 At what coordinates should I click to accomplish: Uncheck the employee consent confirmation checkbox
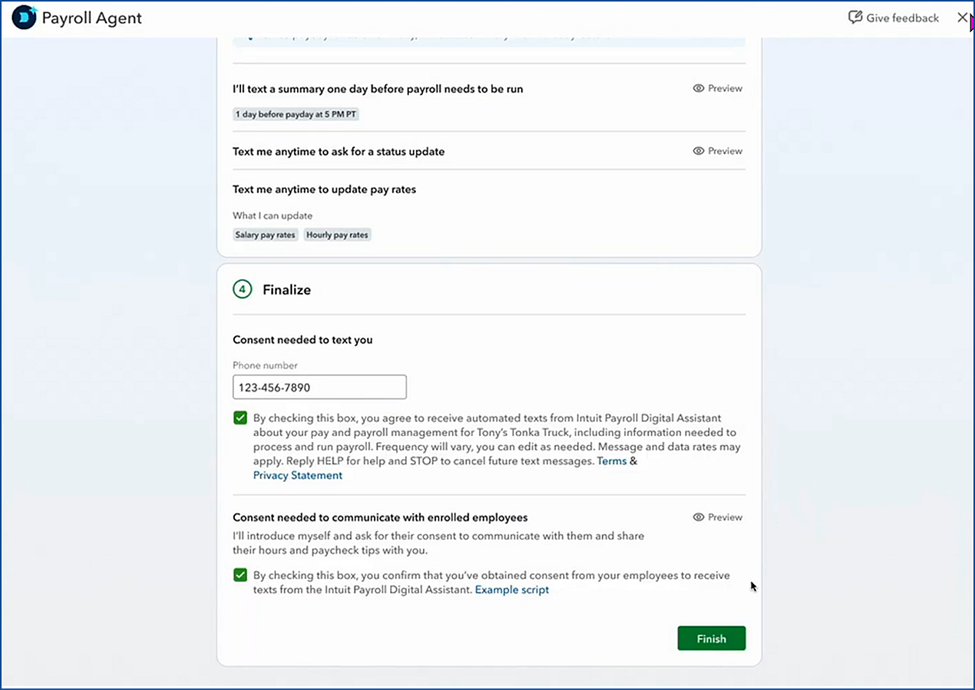pos(240,575)
